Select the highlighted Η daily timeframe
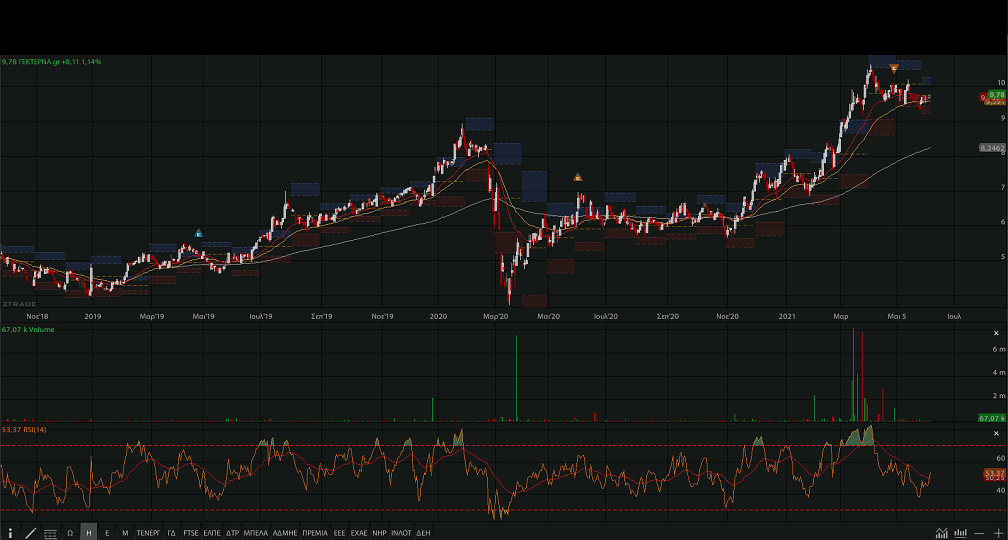The width and height of the screenshot is (1008, 540). pyautogui.click(x=89, y=533)
